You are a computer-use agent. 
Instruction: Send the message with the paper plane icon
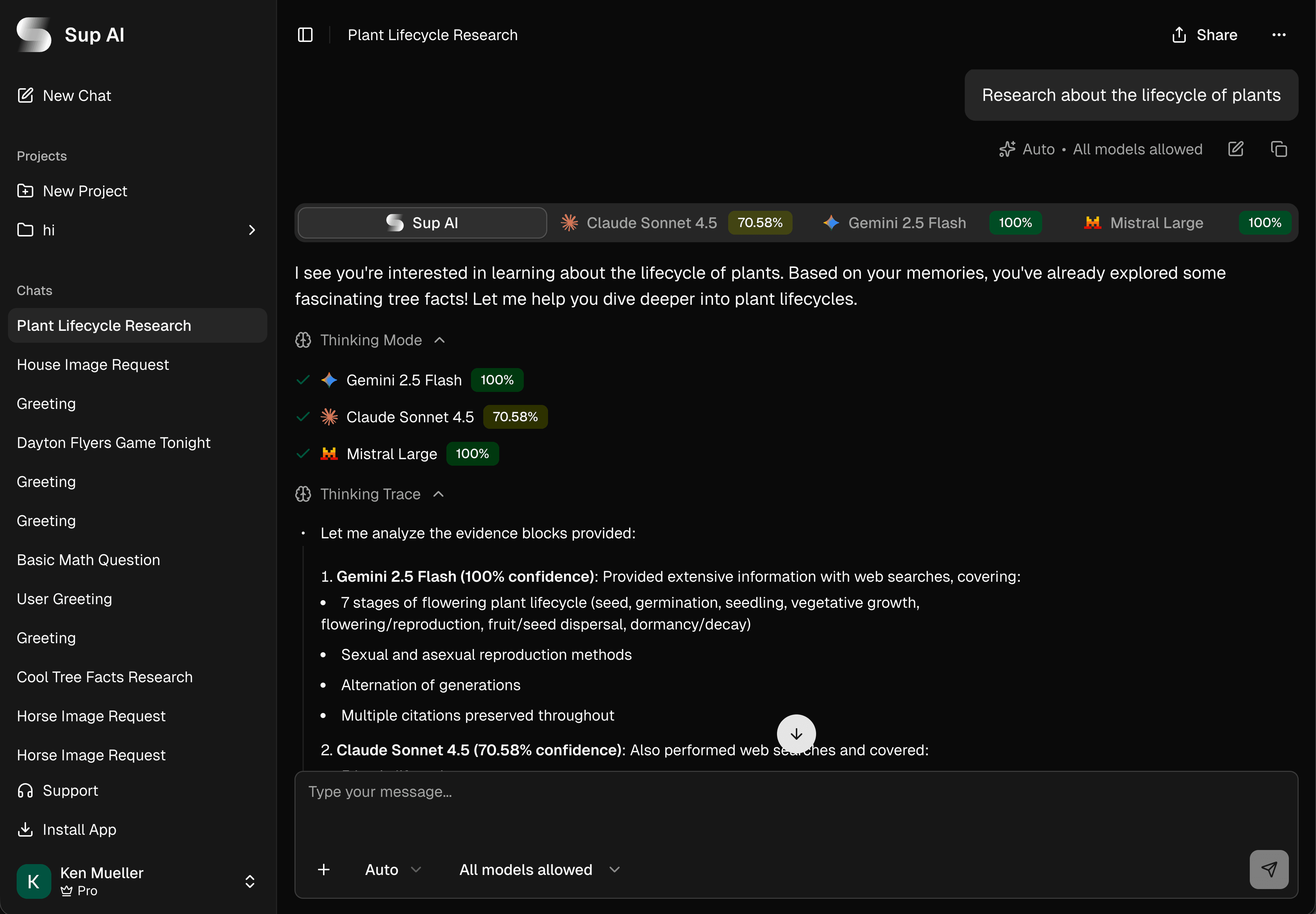coord(1270,869)
